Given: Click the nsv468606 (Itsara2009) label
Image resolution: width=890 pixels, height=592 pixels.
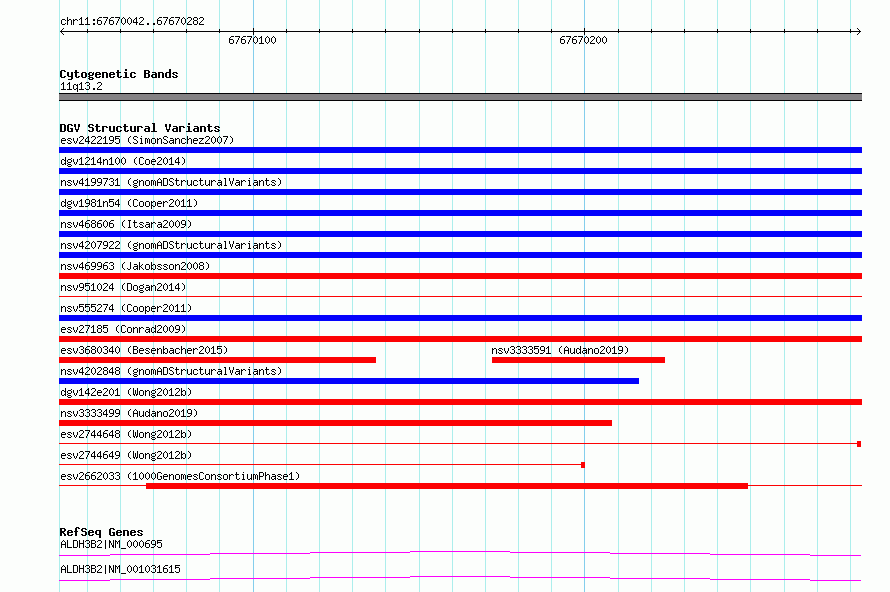Looking at the screenshot, I should pos(126,224).
